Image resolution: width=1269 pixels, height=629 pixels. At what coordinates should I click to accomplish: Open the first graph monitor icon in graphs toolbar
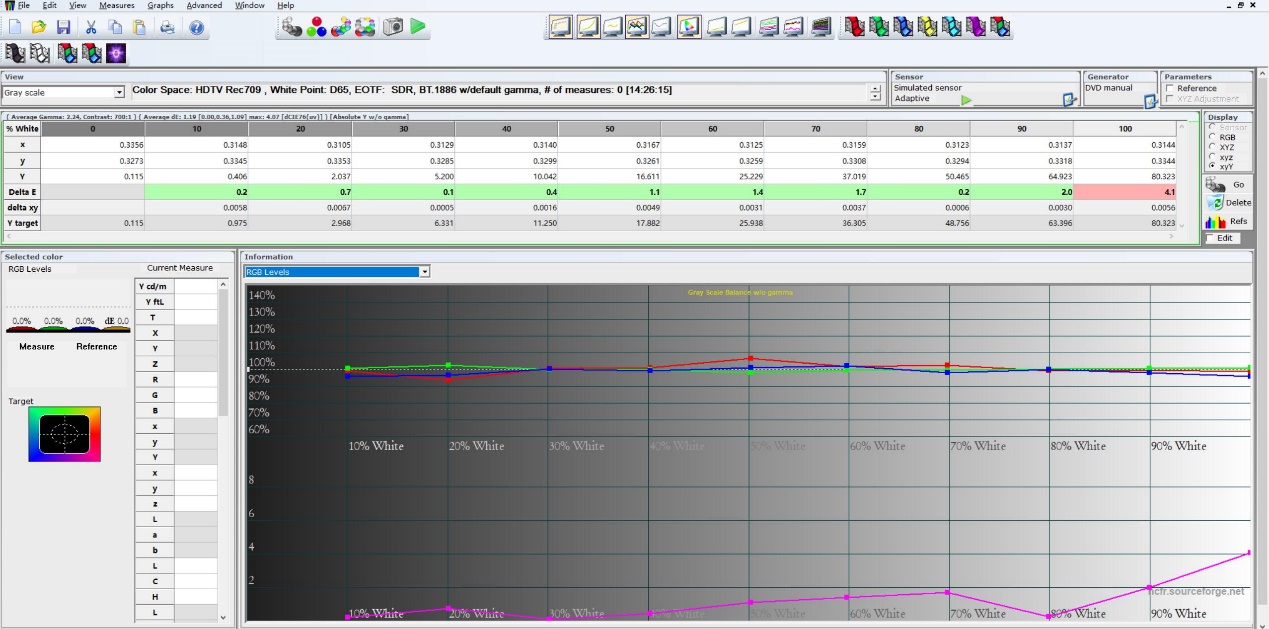(560, 27)
